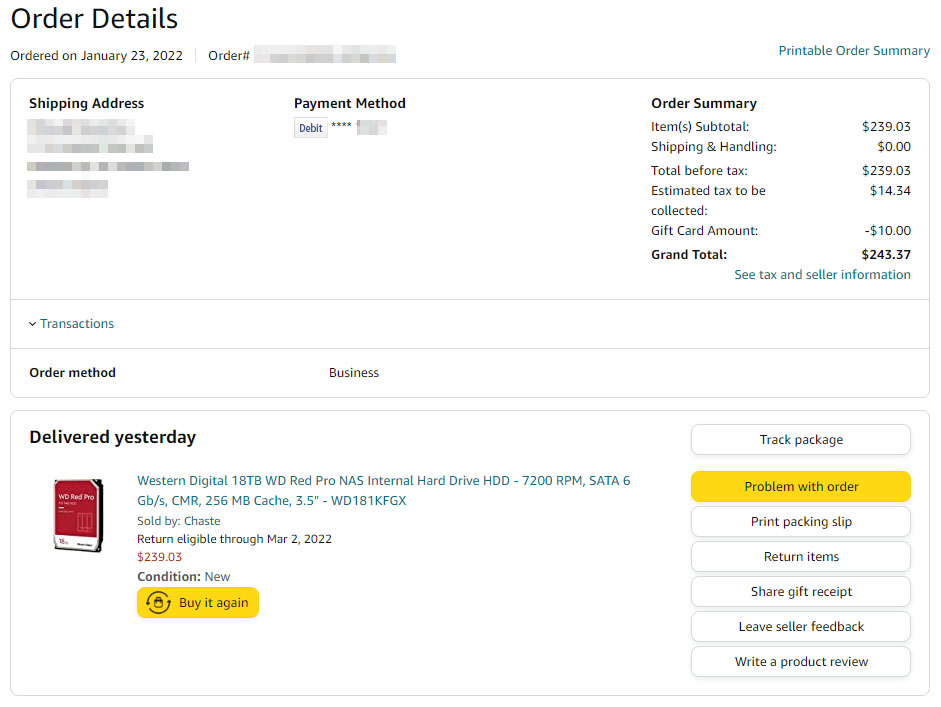
Task: Click Print packing slip button
Action: tap(801, 522)
